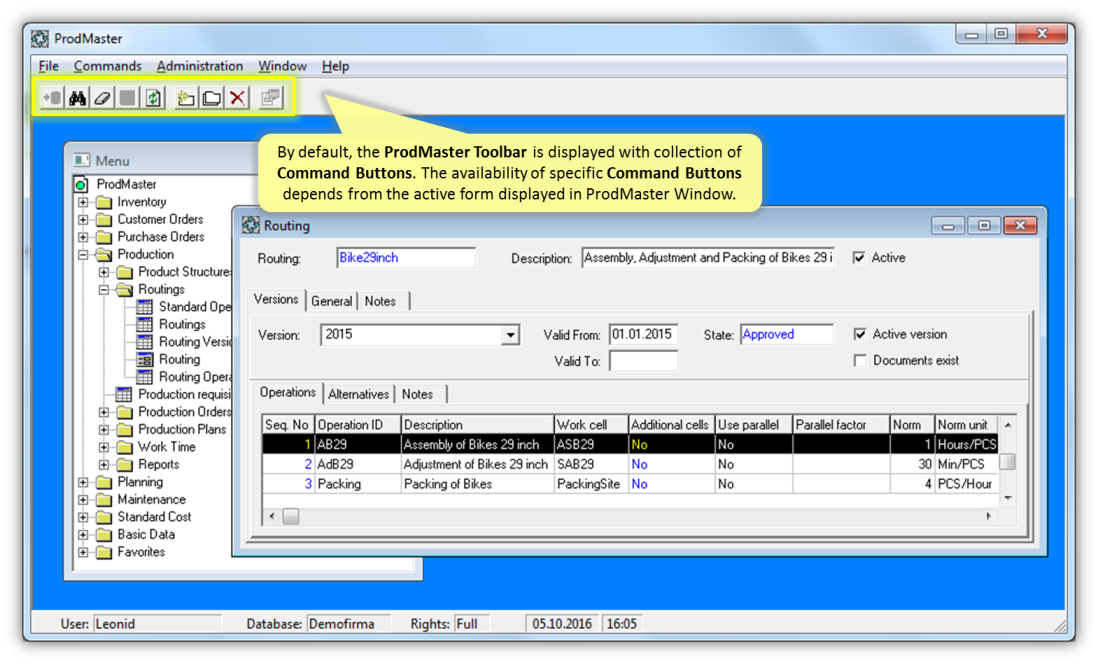The image size is (1098, 664).
Task: Click the exit door arrow toolbar icon
Action: click(52, 98)
